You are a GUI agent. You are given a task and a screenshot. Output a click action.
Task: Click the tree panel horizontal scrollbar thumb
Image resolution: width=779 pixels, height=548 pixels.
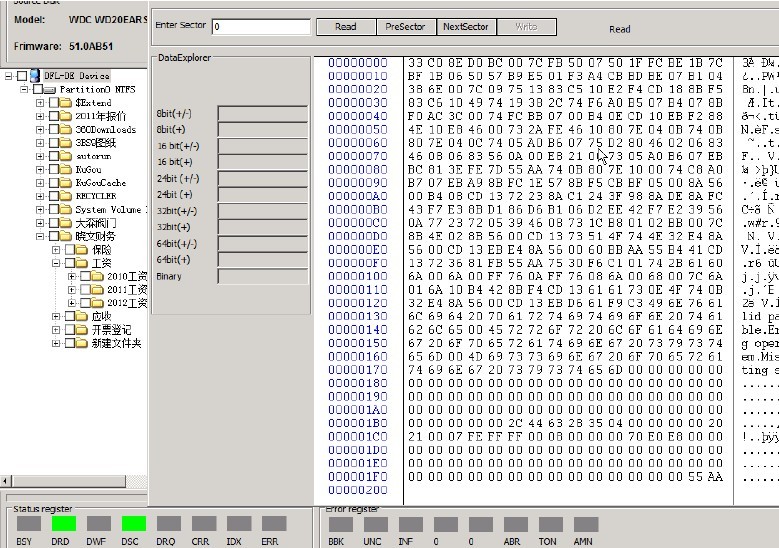(69, 481)
